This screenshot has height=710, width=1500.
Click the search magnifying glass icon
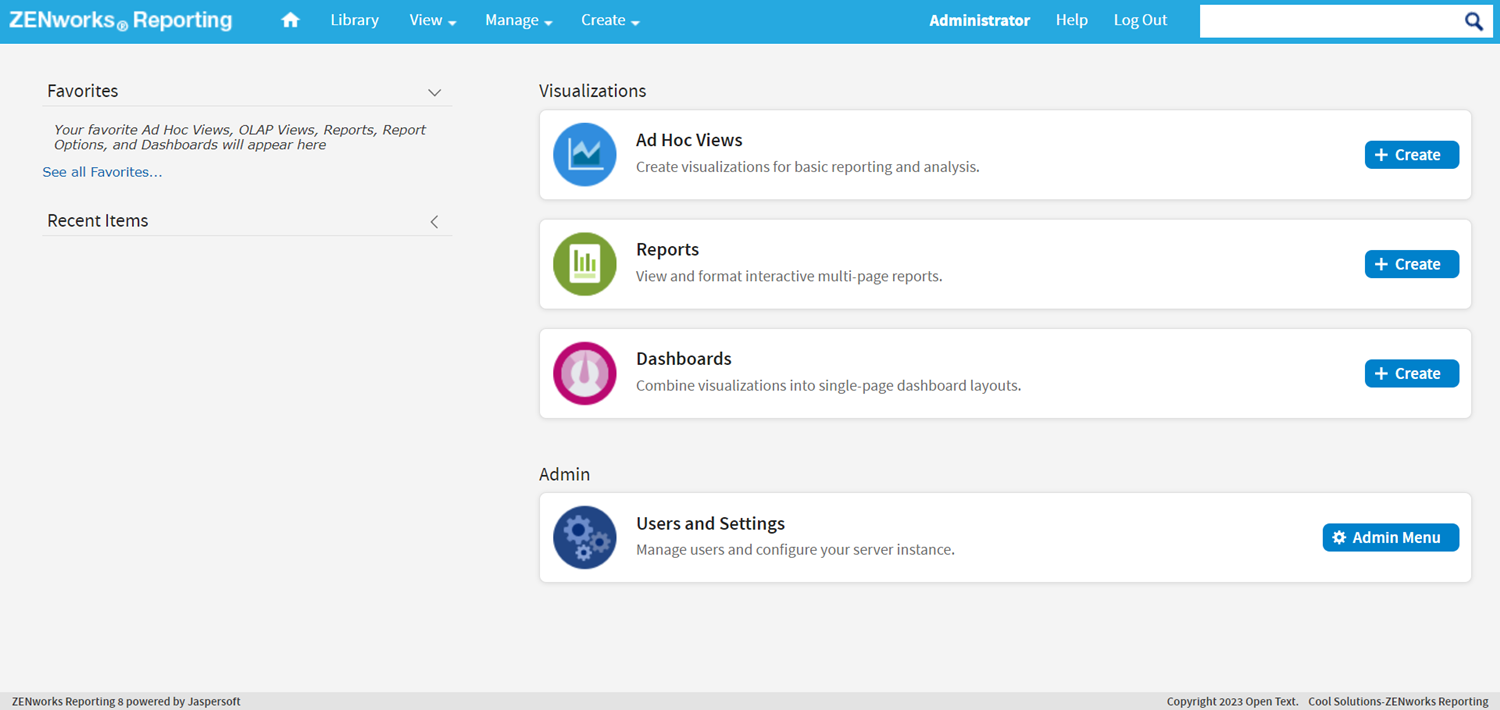pos(1474,21)
